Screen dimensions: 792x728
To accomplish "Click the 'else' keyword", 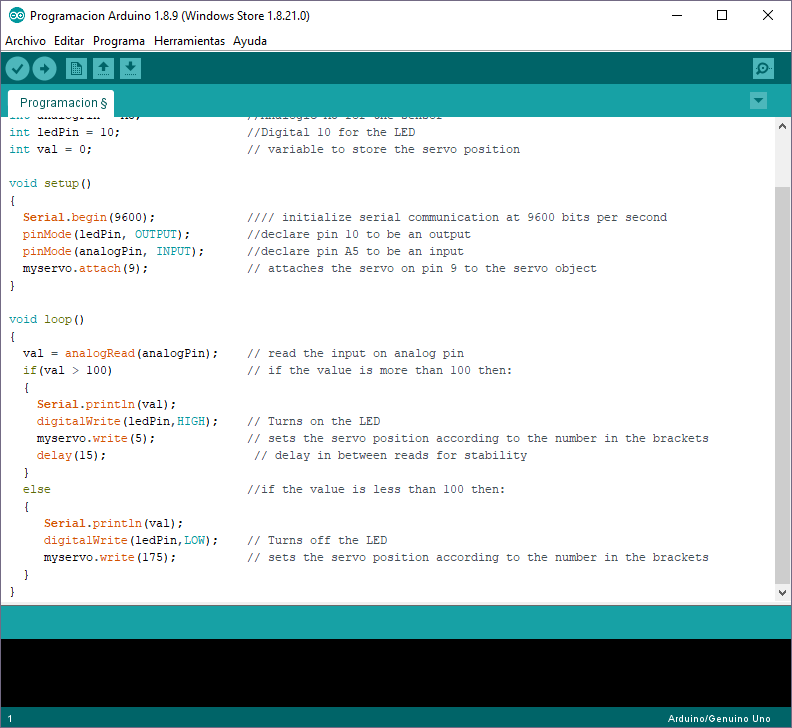I will pos(36,490).
